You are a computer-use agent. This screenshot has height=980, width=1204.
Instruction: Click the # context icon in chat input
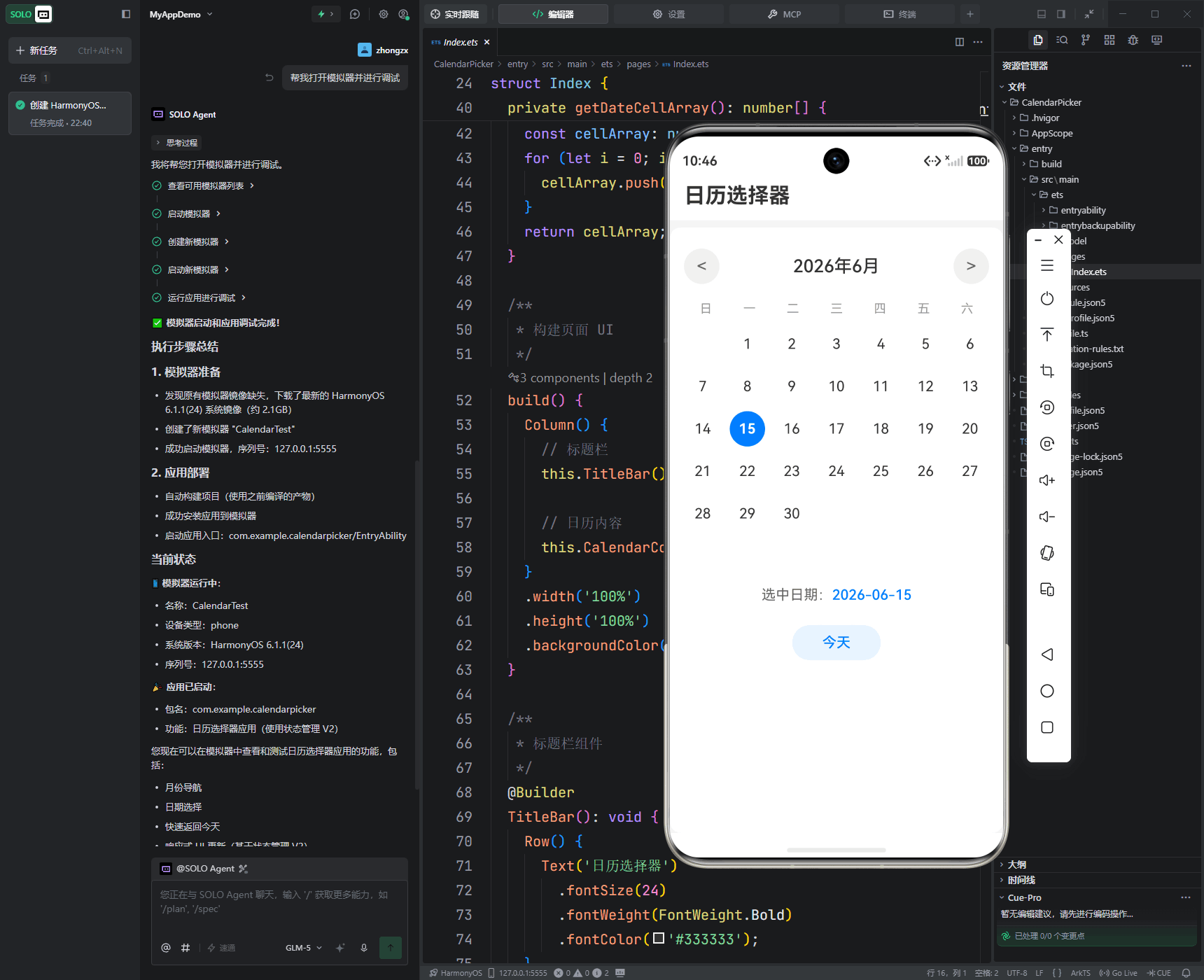pyautogui.click(x=185, y=948)
